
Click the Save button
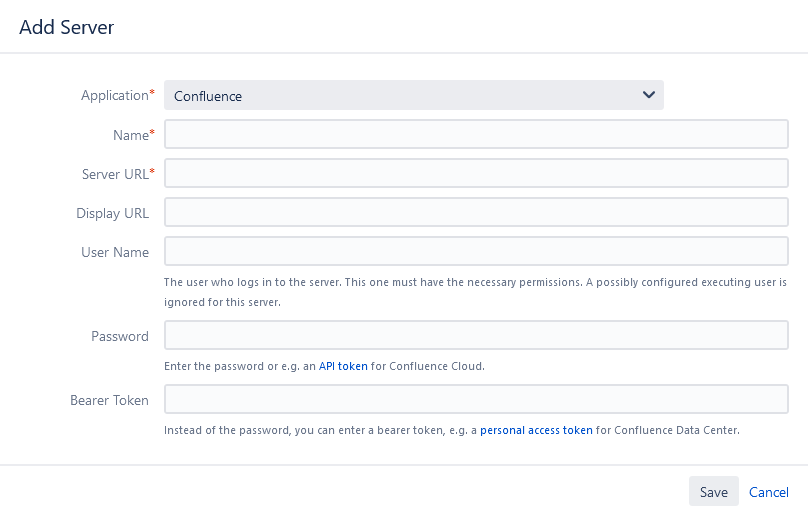click(x=714, y=492)
